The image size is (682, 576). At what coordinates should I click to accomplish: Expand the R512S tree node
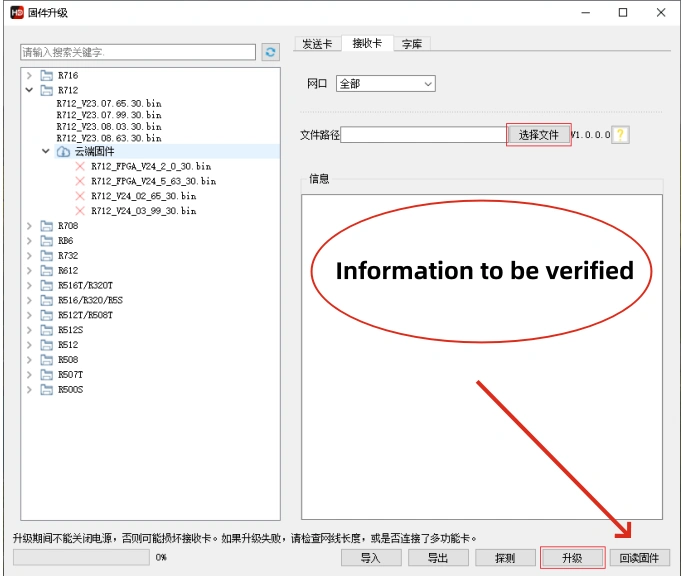[29, 330]
